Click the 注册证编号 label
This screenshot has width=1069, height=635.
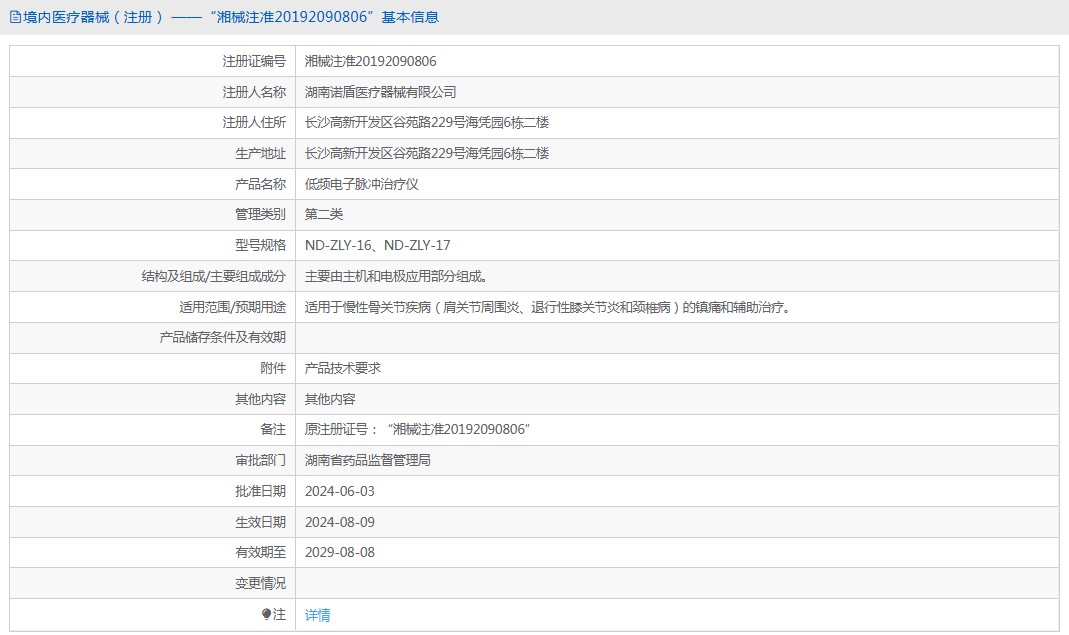point(254,61)
